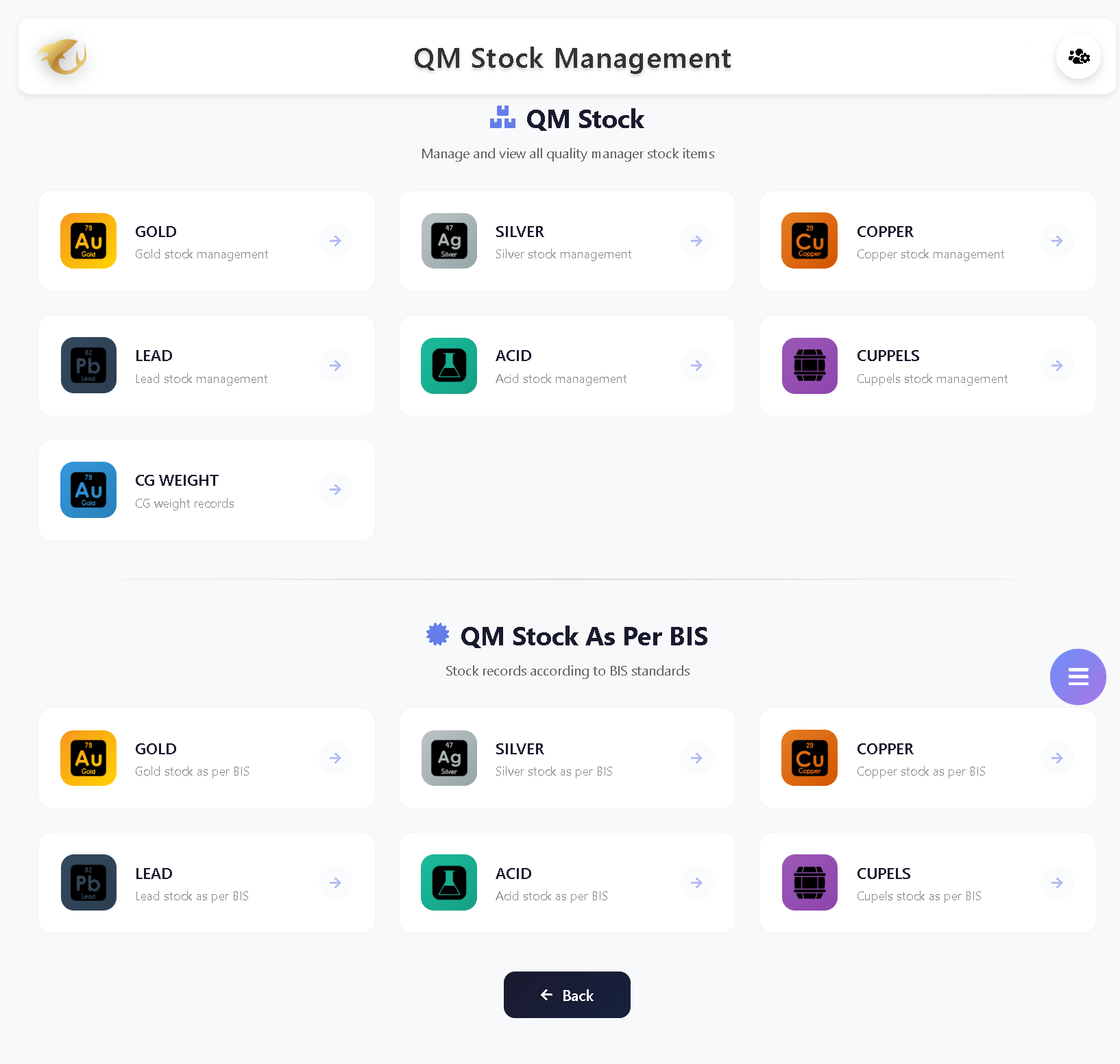Click the Silver Ag icon in QM Stock
This screenshot has height=1064, width=1120.
(449, 240)
